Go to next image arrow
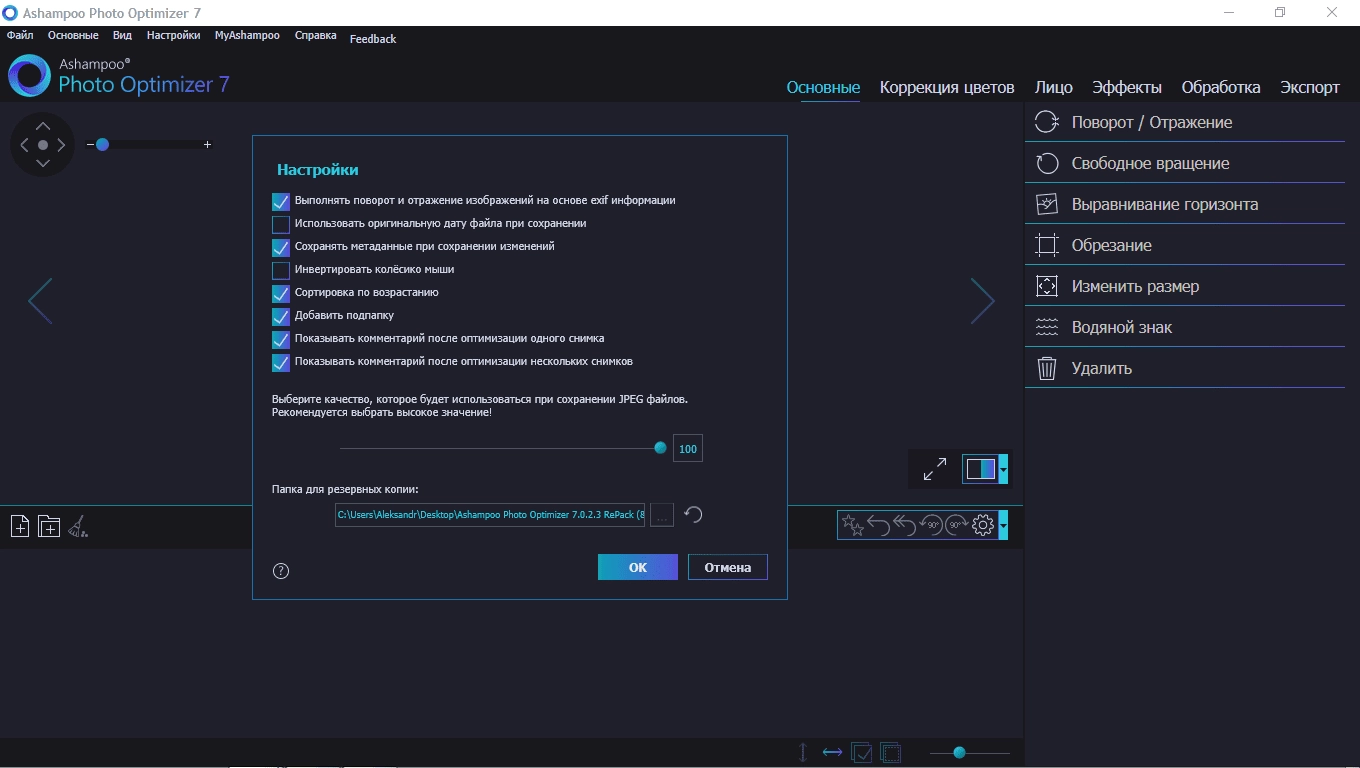 982,301
